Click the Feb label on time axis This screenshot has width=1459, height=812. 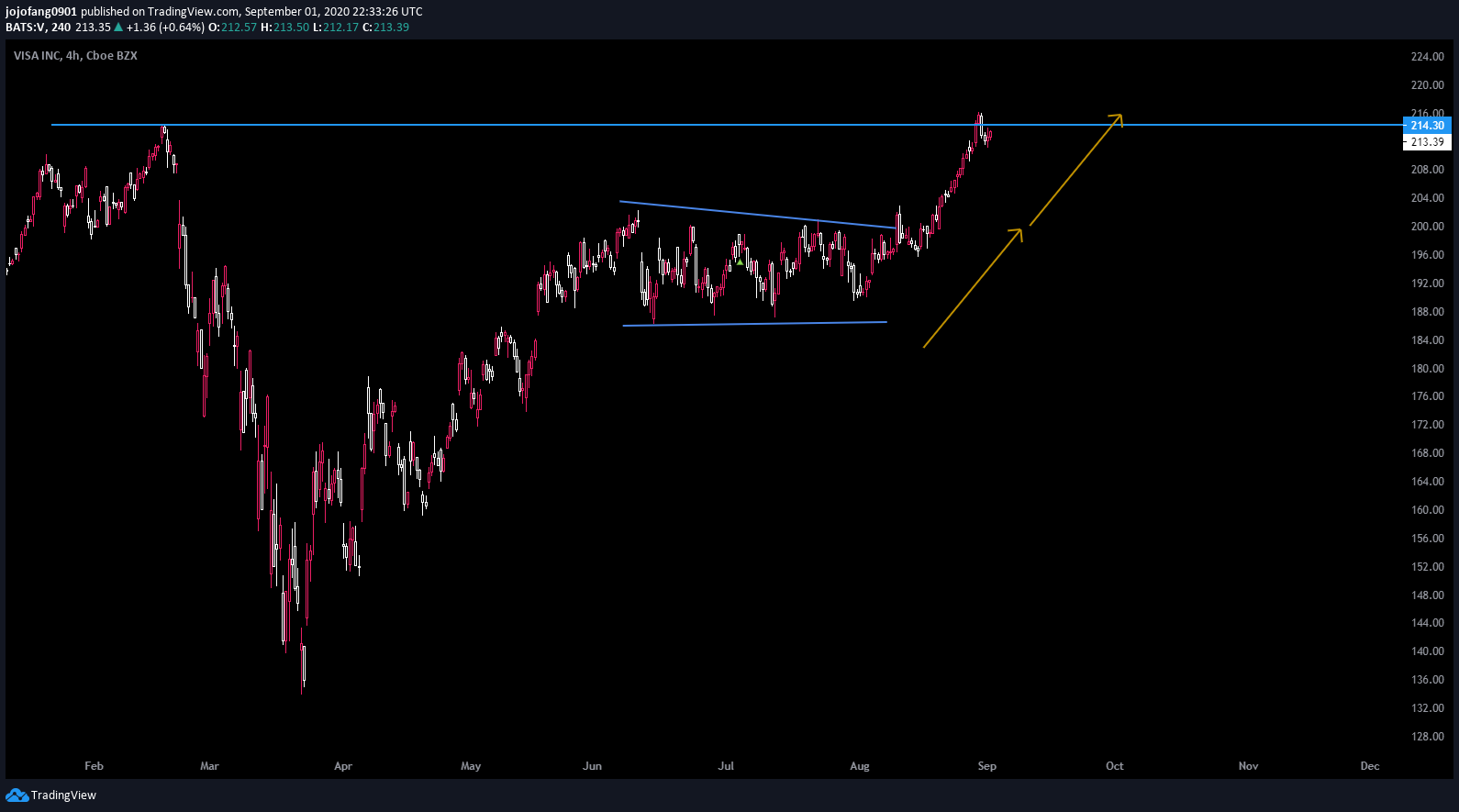94,766
